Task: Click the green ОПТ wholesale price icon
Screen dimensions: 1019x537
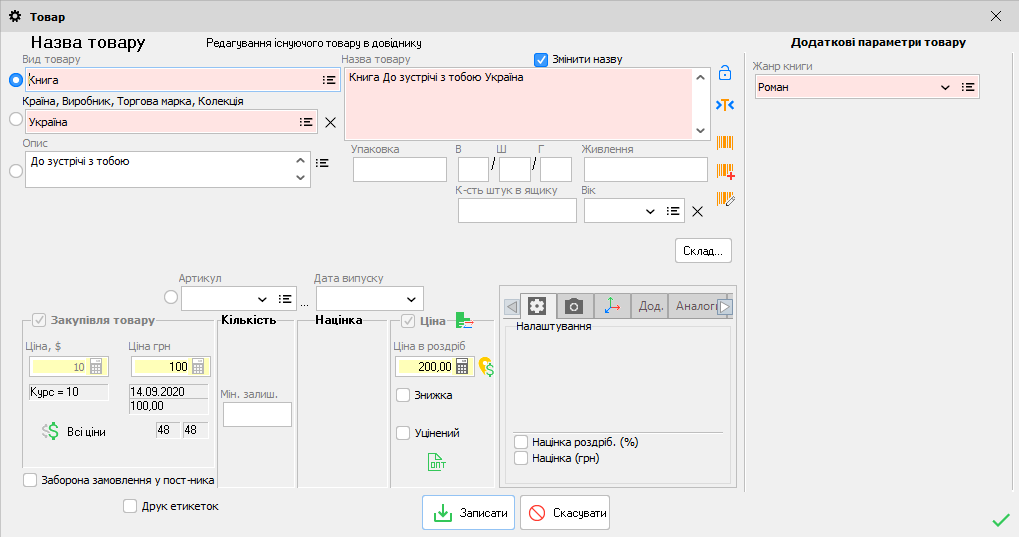Action: [x=437, y=461]
